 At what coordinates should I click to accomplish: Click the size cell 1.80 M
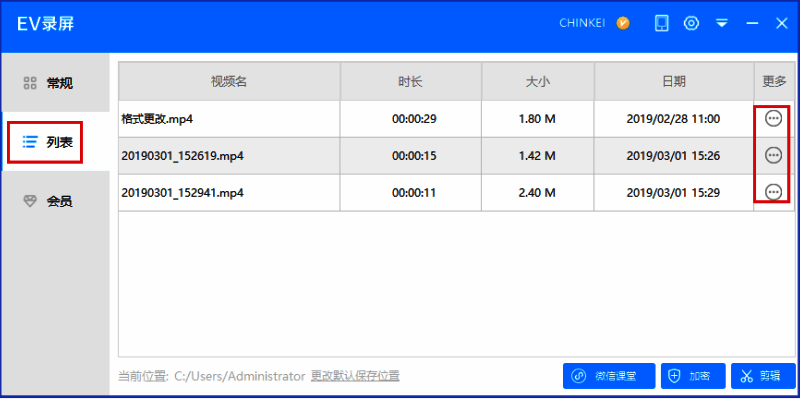537,119
